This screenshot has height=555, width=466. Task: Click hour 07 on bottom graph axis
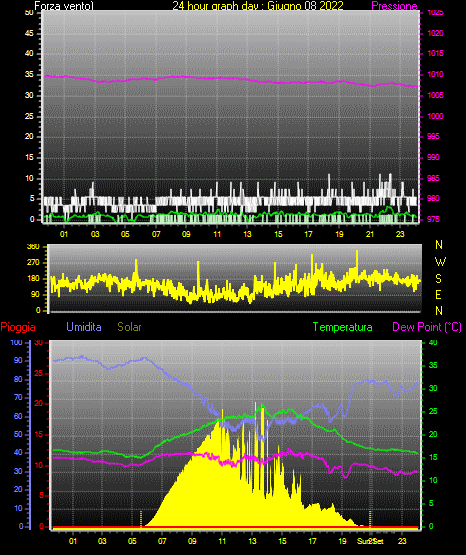pyautogui.click(x=162, y=541)
